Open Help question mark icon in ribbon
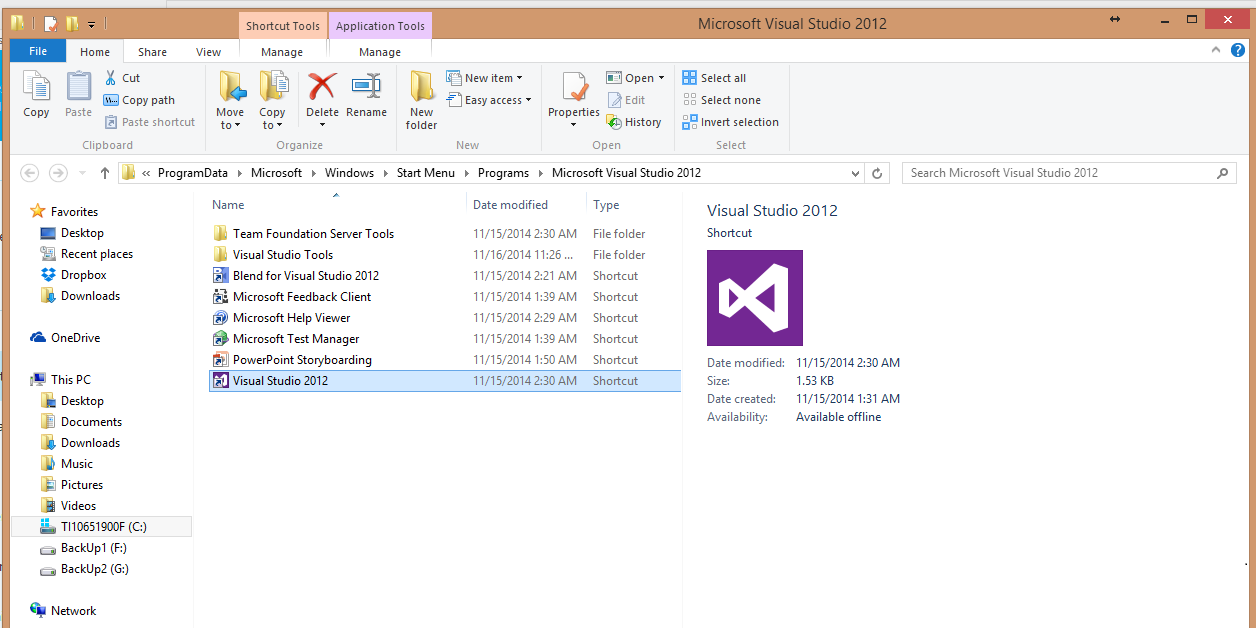This screenshot has width=1256, height=628. pos(1239,51)
